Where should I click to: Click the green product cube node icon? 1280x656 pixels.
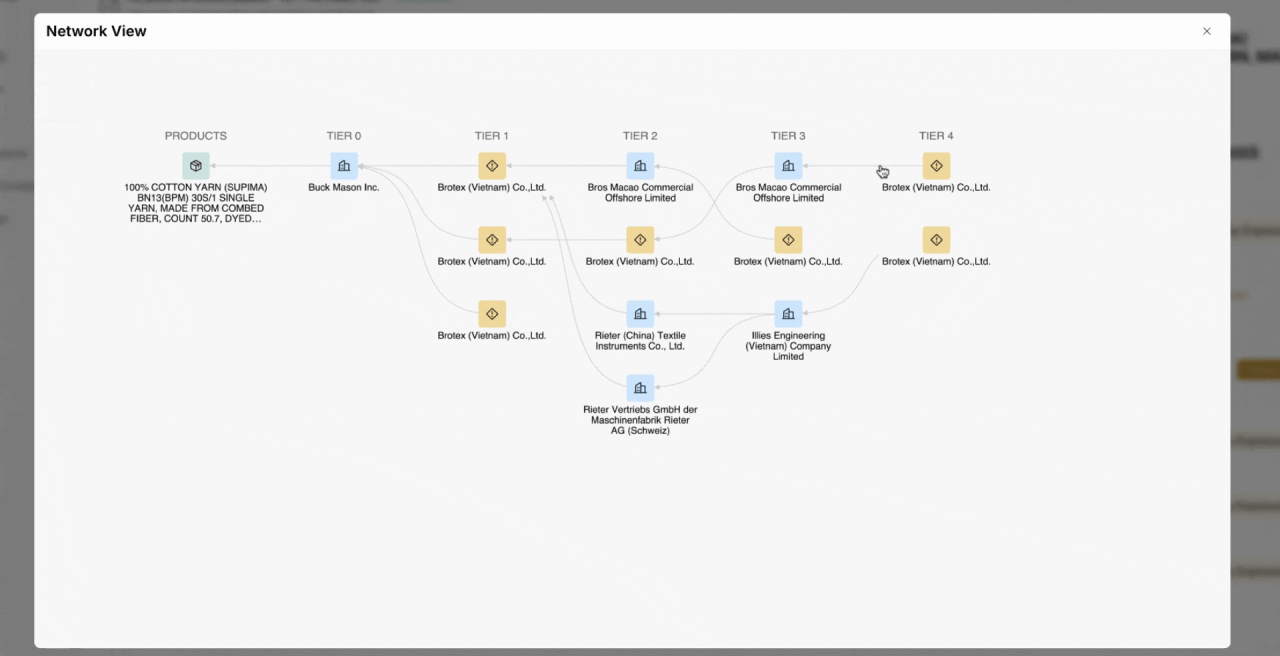196,166
